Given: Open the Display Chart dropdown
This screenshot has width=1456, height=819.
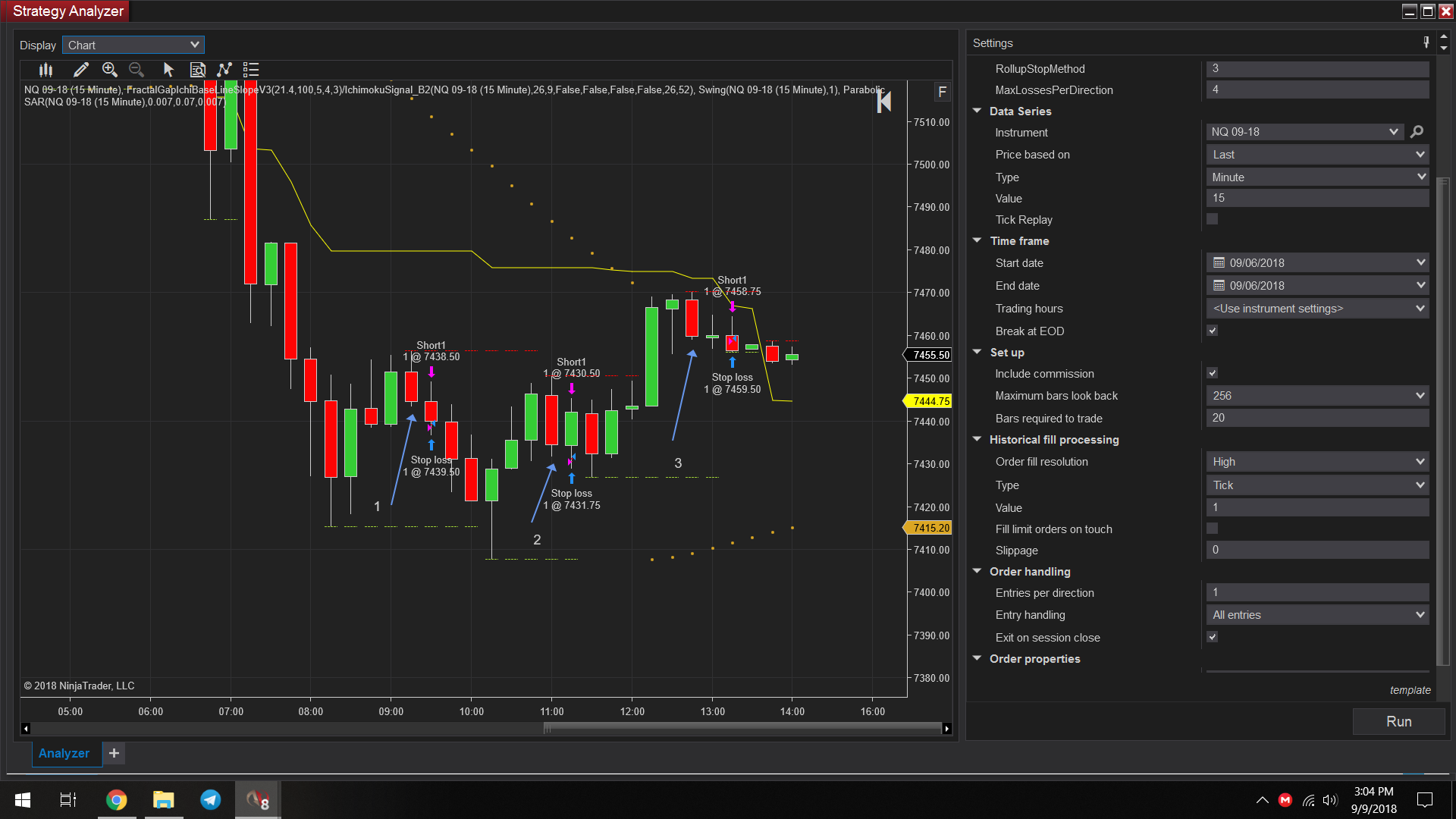Looking at the screenshot, I should (133, 45).
